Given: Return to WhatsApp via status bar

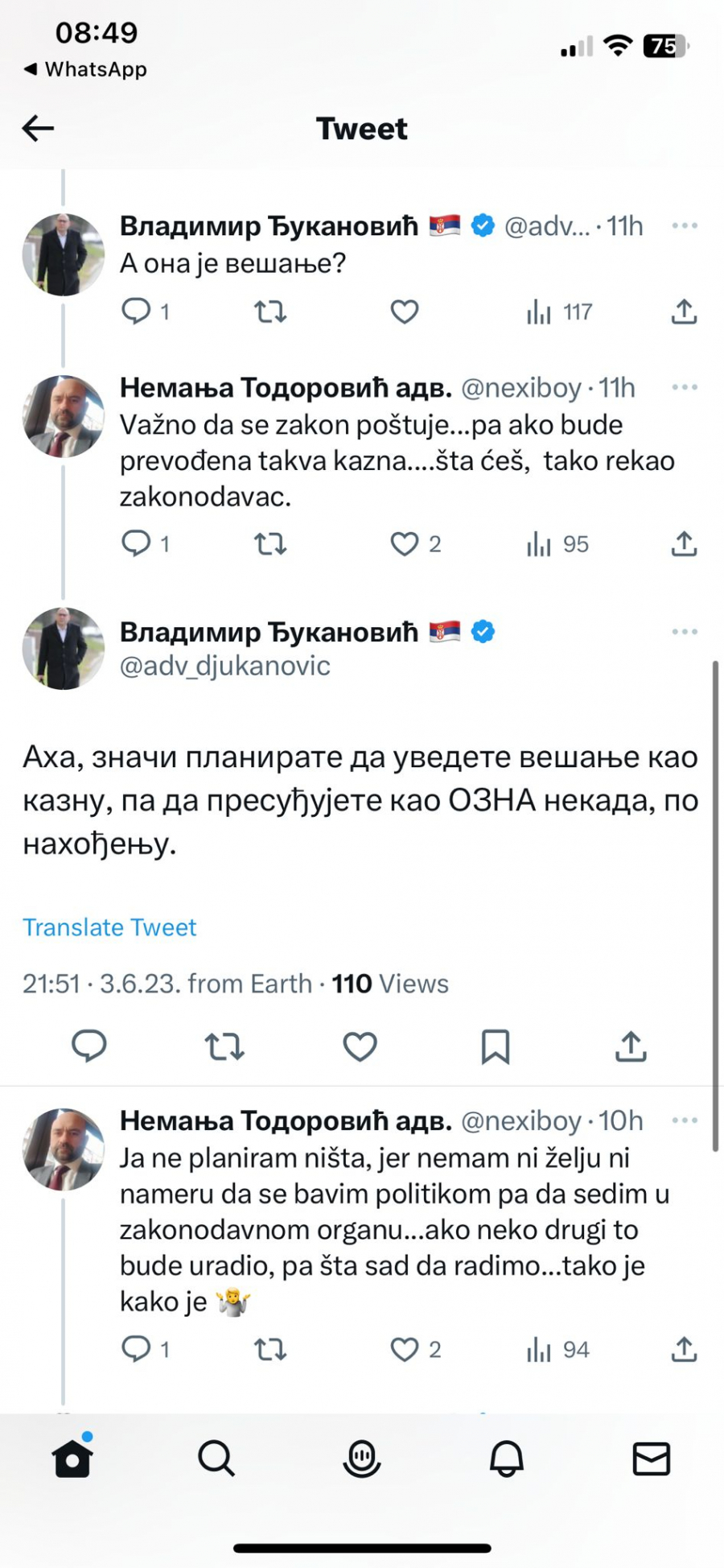Looking at the screenshot, I should click(85, 69).
